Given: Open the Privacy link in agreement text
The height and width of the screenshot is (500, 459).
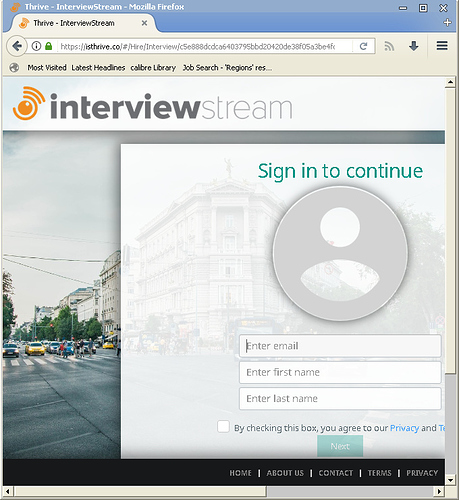Looking at the screenshot, I should 404,428.
